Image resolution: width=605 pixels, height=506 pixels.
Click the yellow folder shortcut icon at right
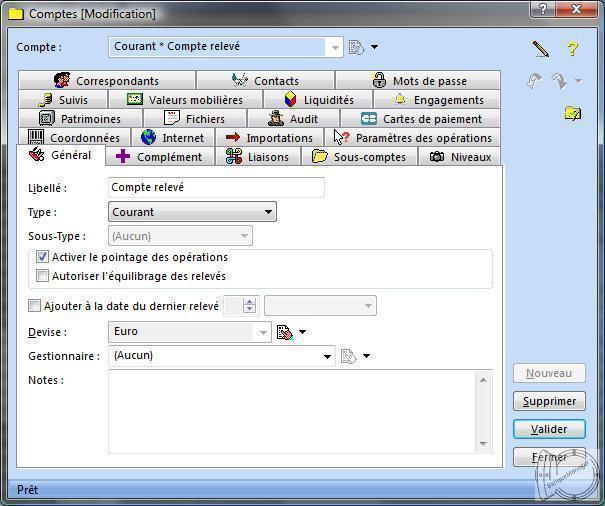(572, 114)
